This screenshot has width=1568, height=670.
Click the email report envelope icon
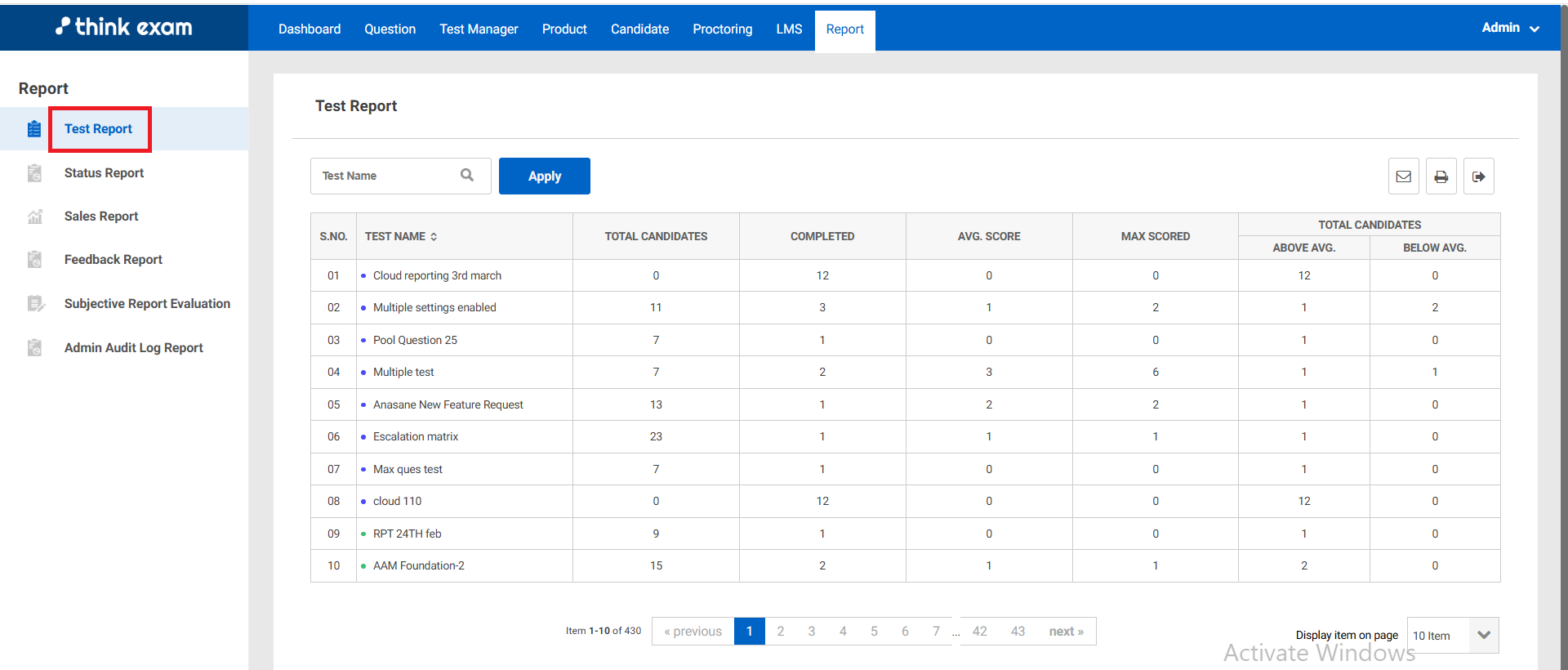click(x=1403, y=176)
